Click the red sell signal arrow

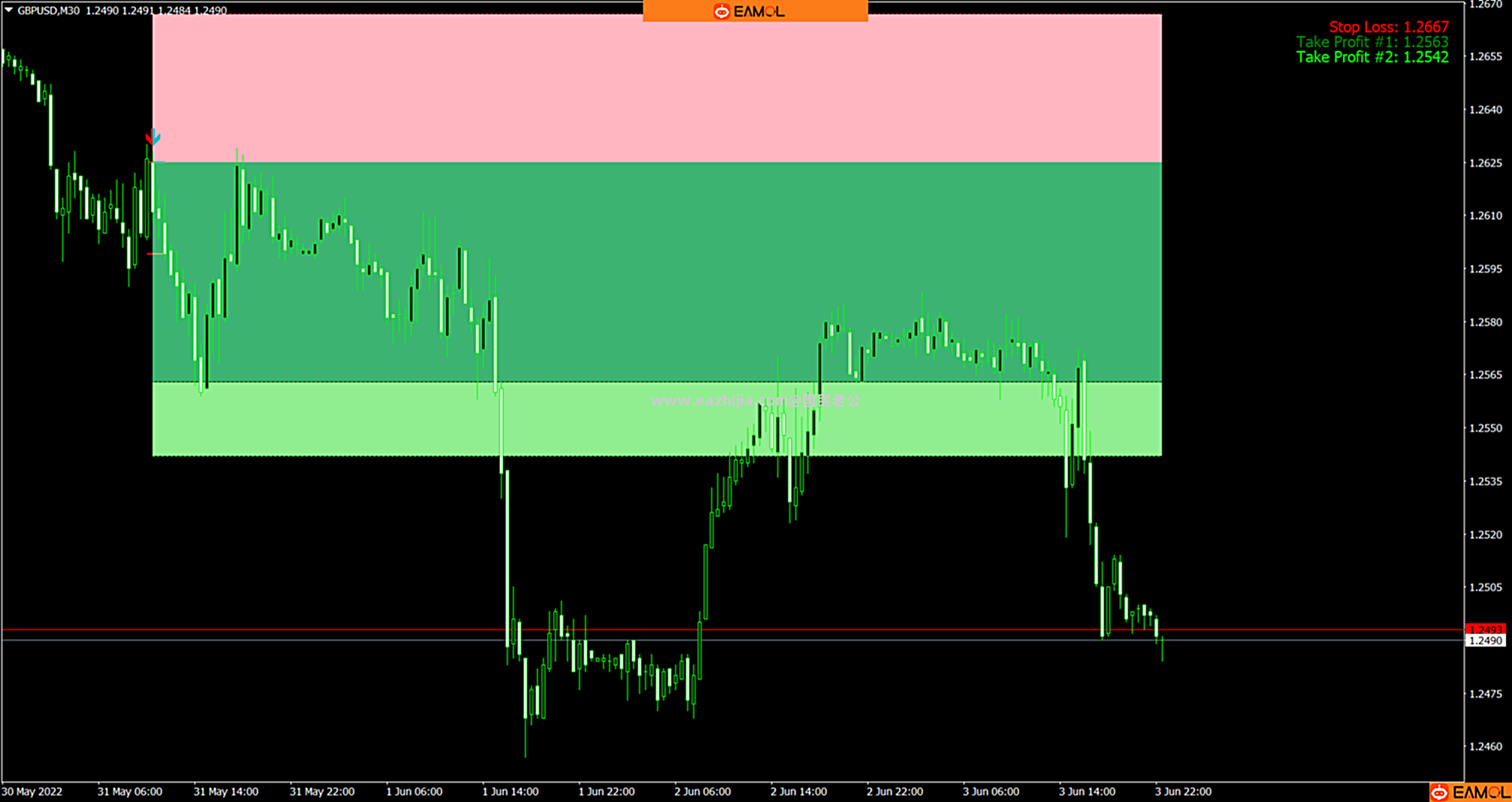click(x=152, y=137)
